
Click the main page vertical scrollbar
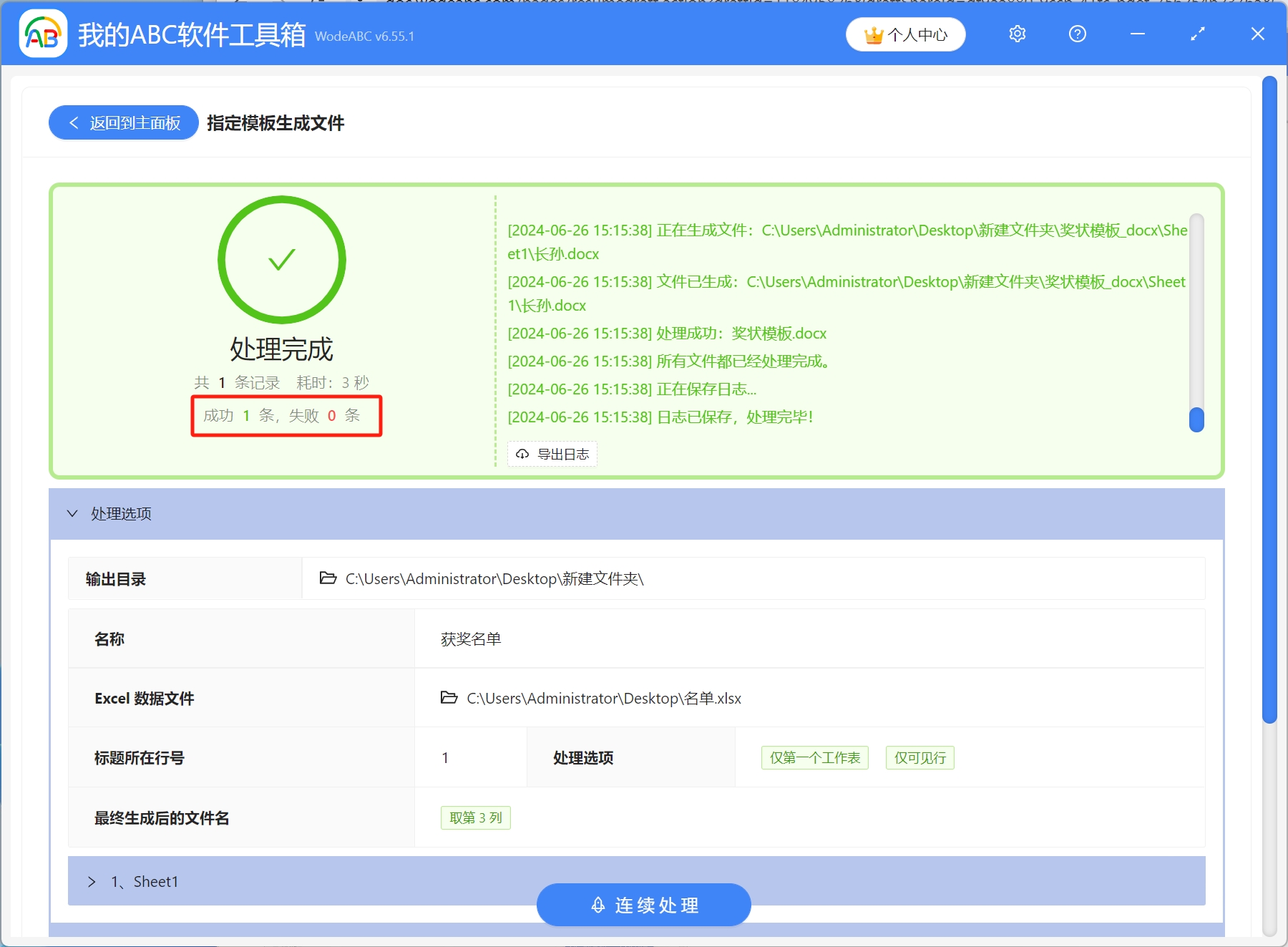coord(1269,401)
